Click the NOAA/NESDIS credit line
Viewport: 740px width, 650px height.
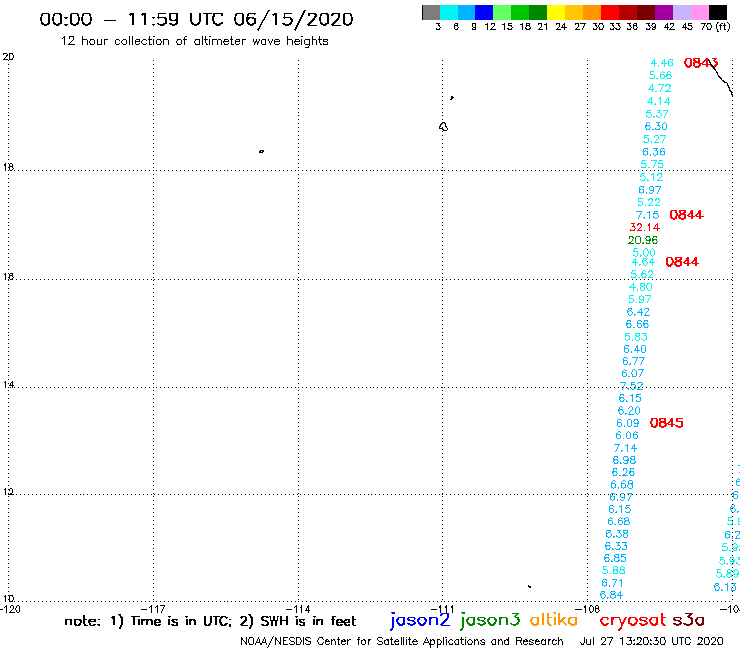[402, 642]
